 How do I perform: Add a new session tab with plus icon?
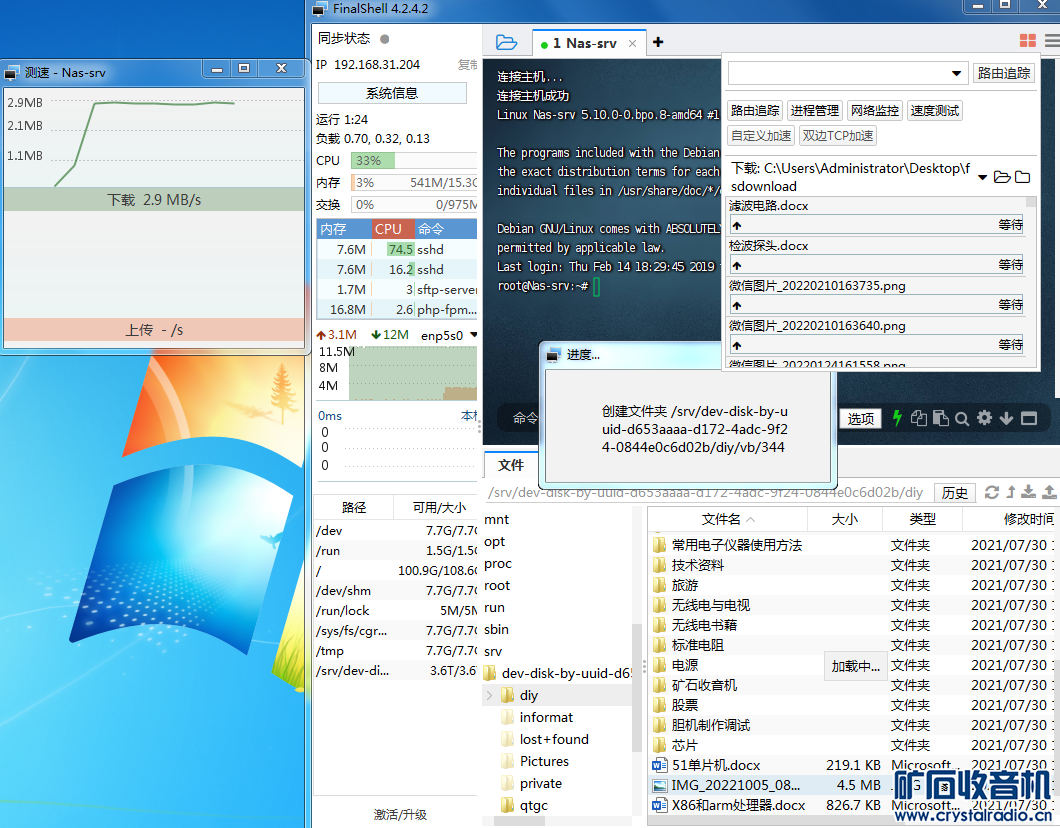(658, 42)
